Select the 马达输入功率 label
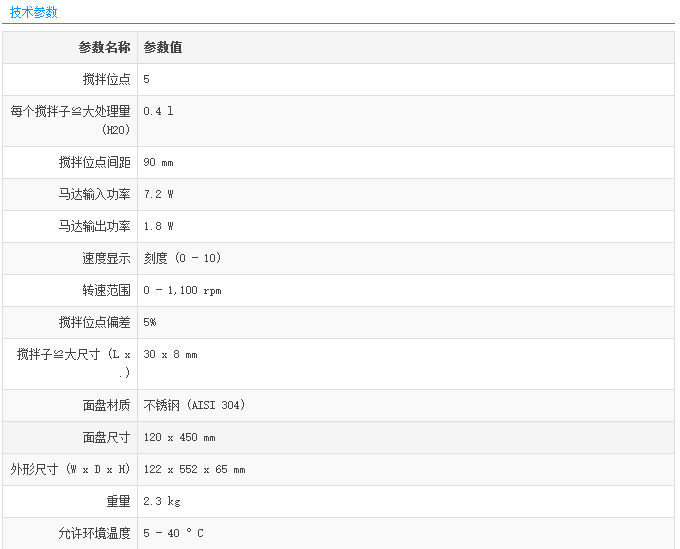The height and width of the screenshot is (549, 680). 94,194
